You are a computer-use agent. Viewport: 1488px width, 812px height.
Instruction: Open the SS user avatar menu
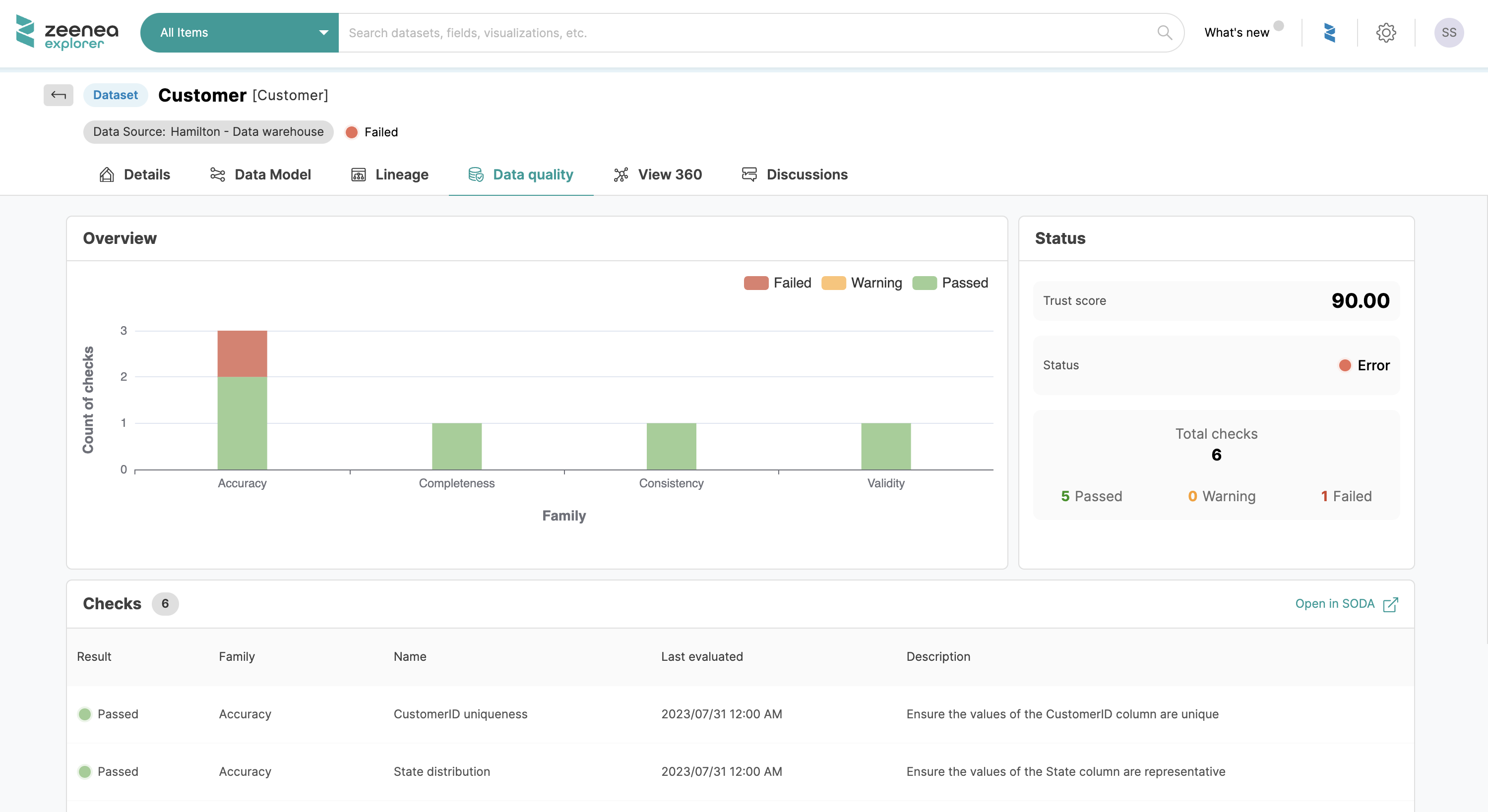(x=1448, y=33)
